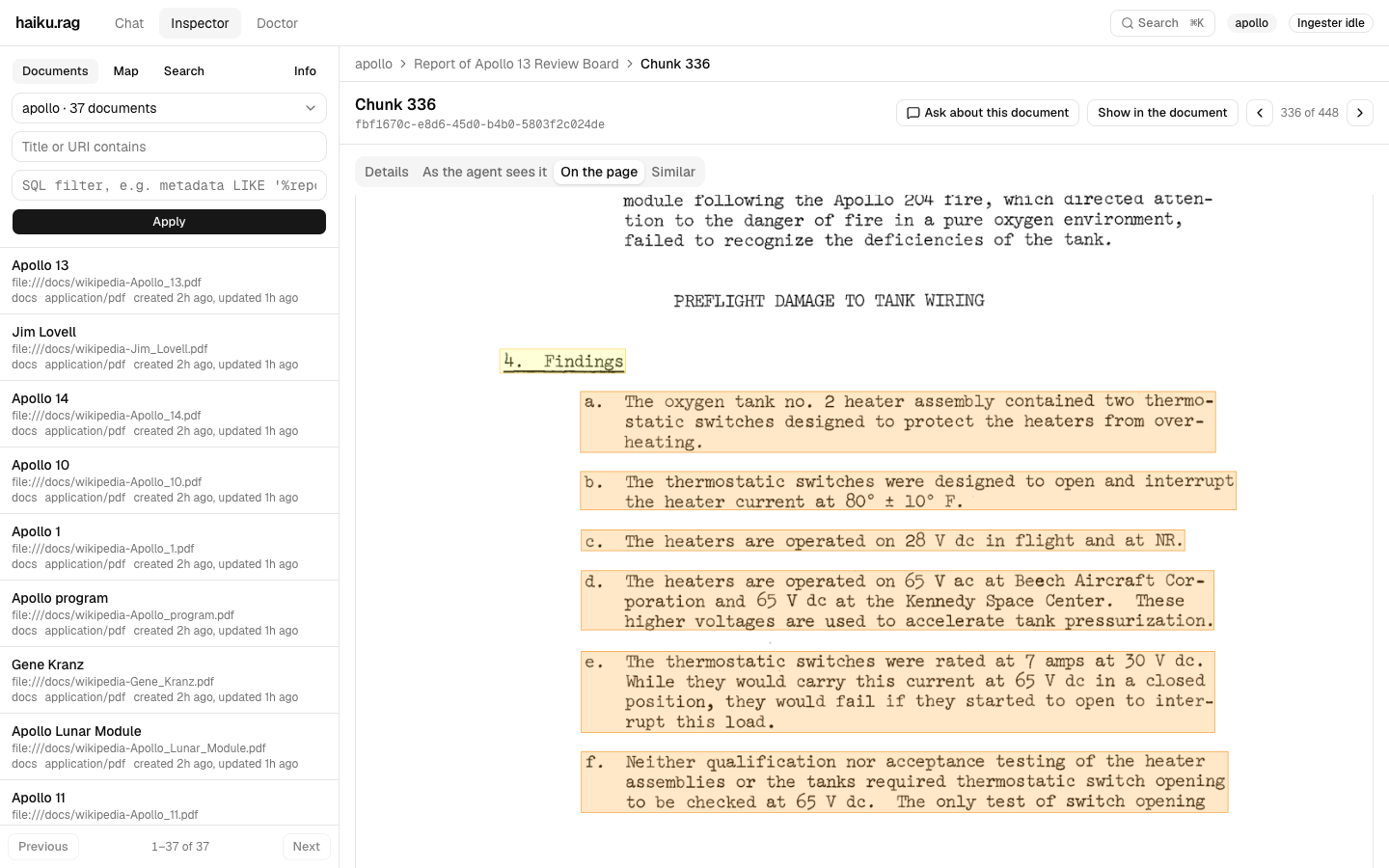Click the apollo database badge
Image resolution: width=1389 pixels, height=868 pixels.
1252,23
